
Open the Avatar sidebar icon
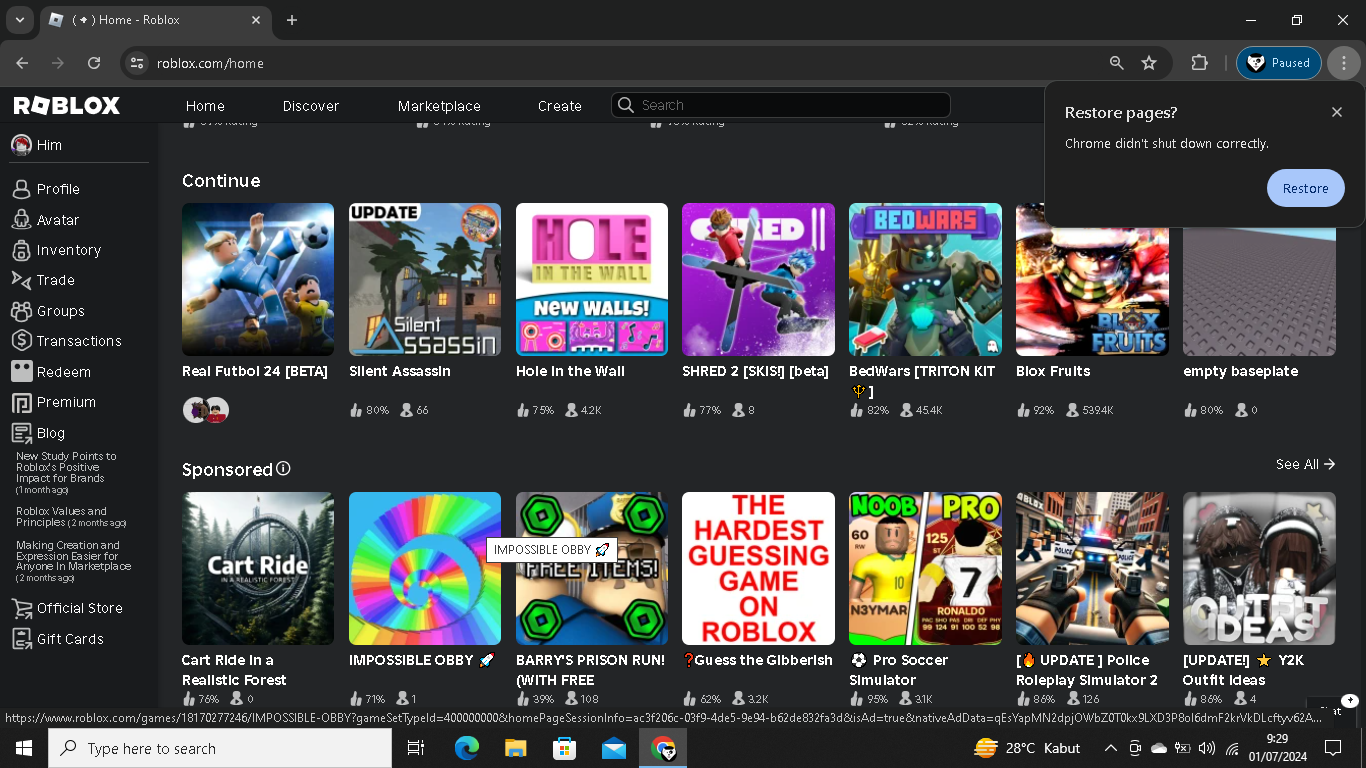click(x=21, y=220)
